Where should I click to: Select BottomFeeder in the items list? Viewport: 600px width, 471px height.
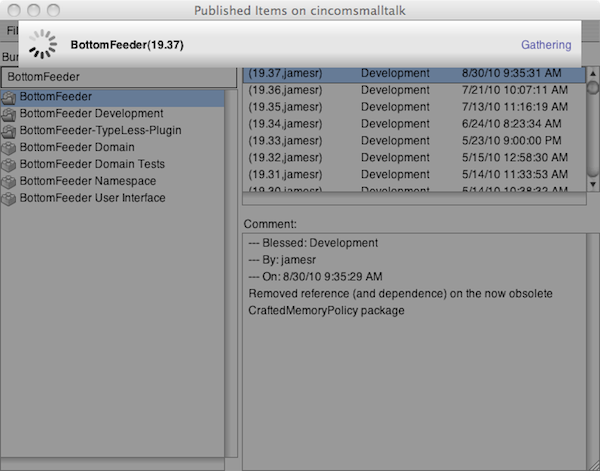click(112, 97)
